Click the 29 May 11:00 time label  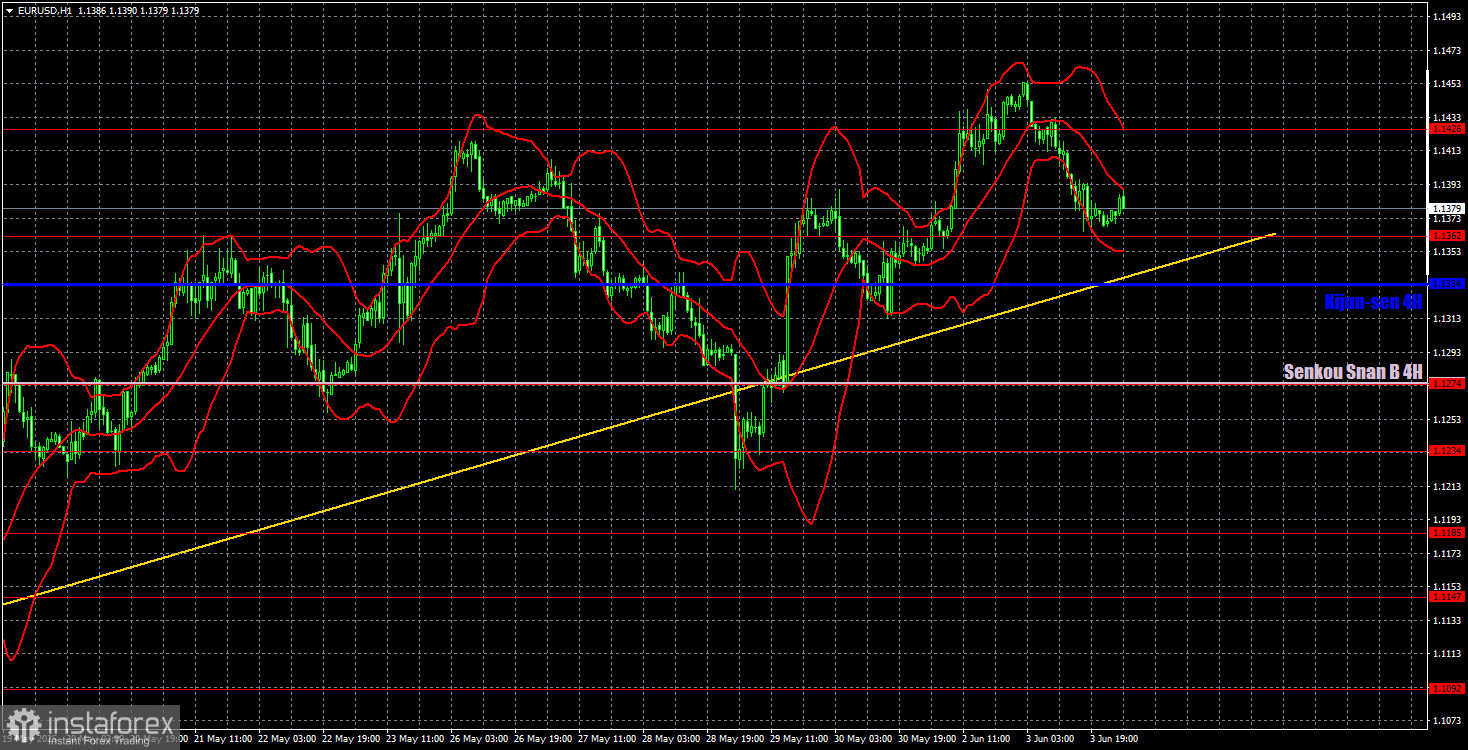[799, 739]
